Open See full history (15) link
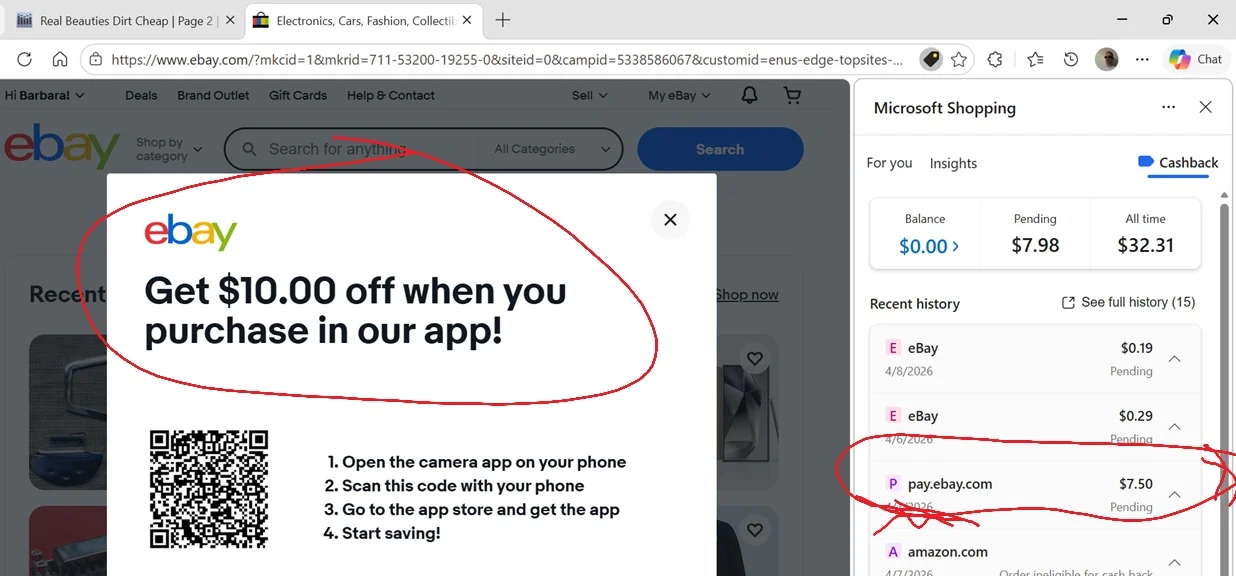Viewport: 1236px width, 576px height. (1128, 302)
